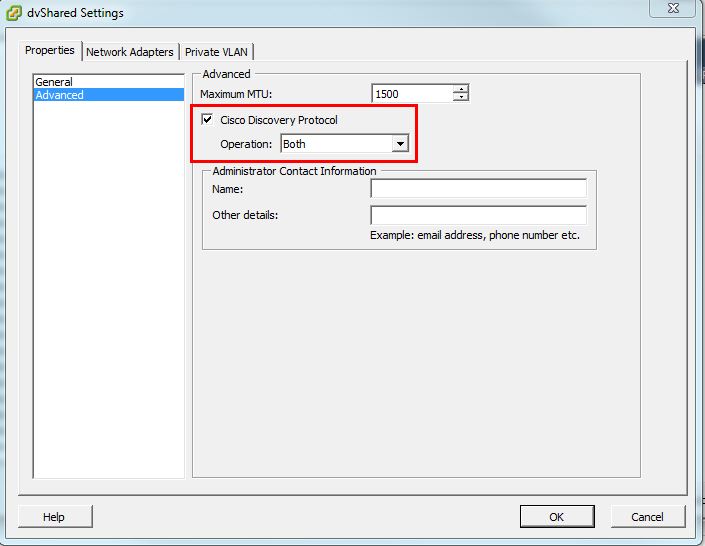Image resolution: width=705 pixels, height=546 pixels.
Task: Confirm settings with the OK button
Action: point(556,517)
